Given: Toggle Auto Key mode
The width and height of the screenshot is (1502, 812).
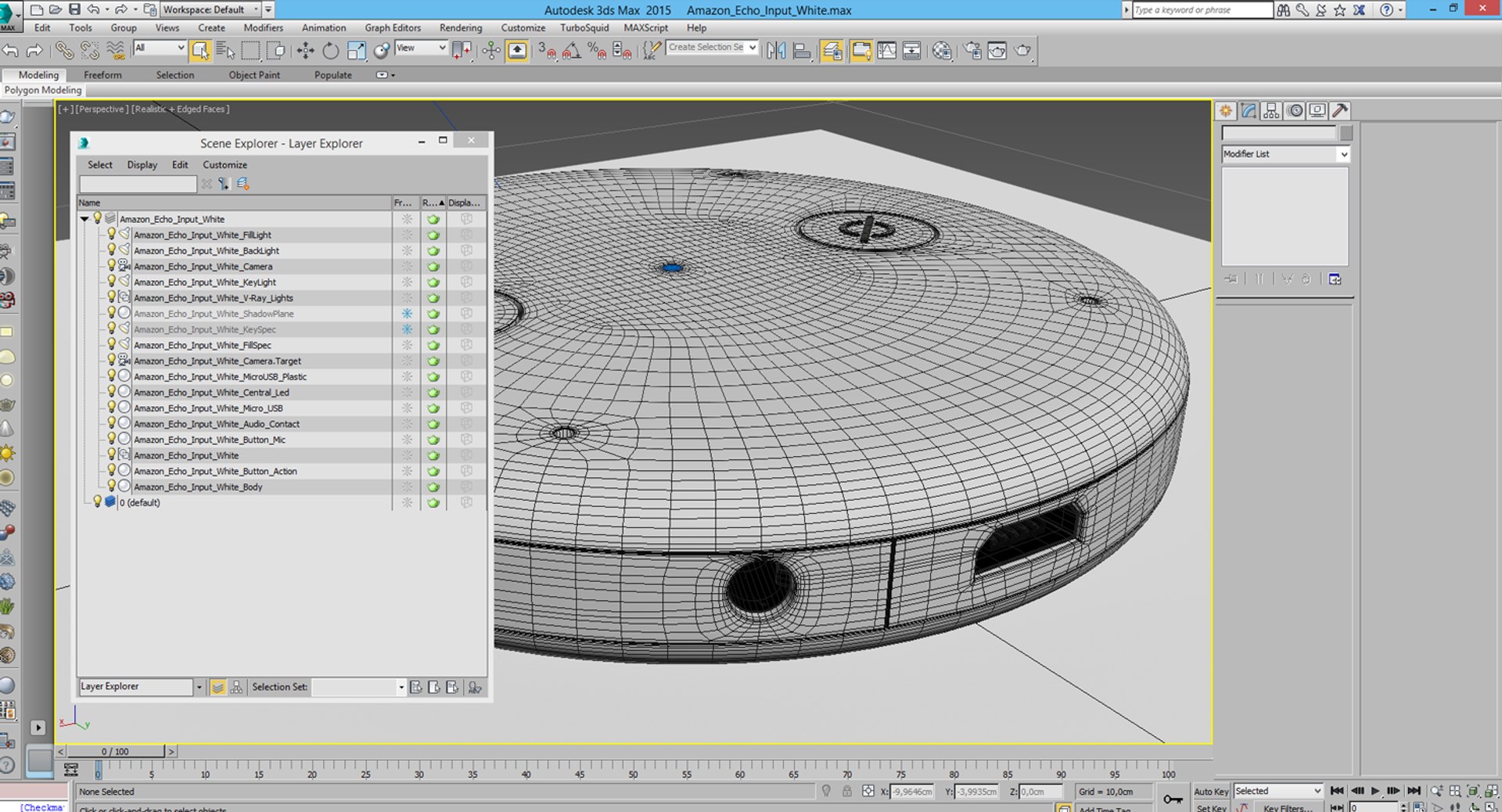Looking at the screenshot, I should [1210, 792].
